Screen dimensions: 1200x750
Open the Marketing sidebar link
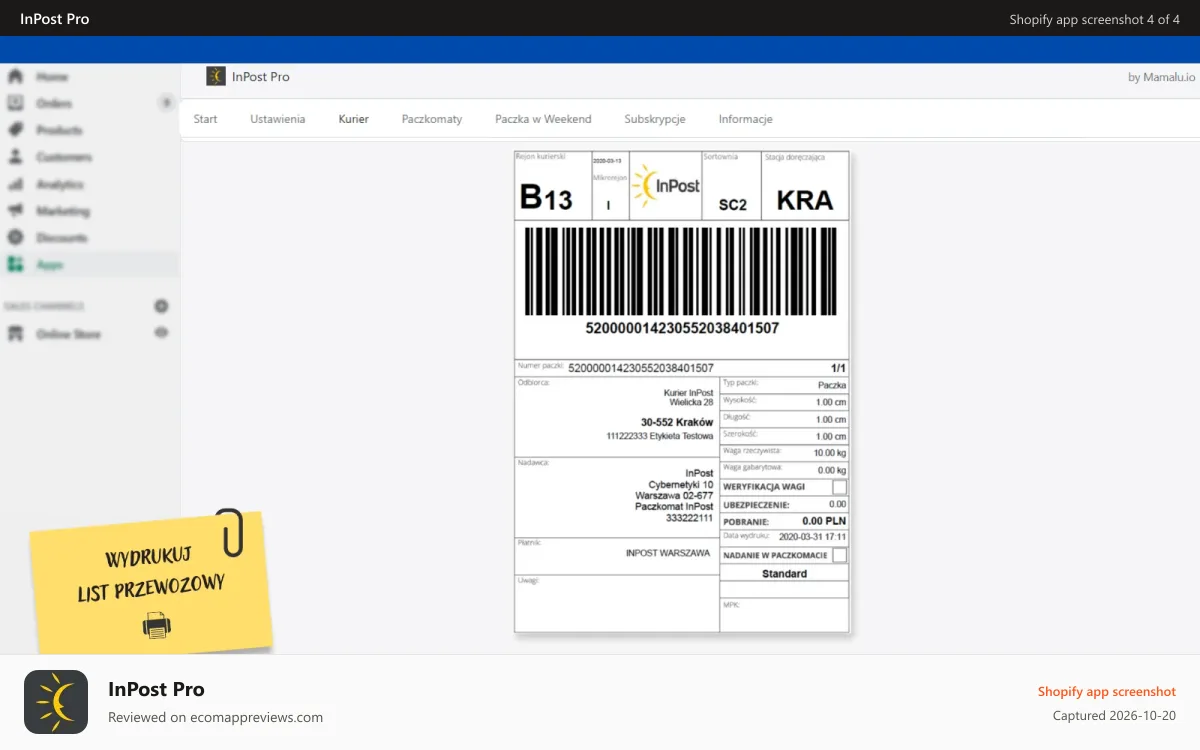[63, 211]
